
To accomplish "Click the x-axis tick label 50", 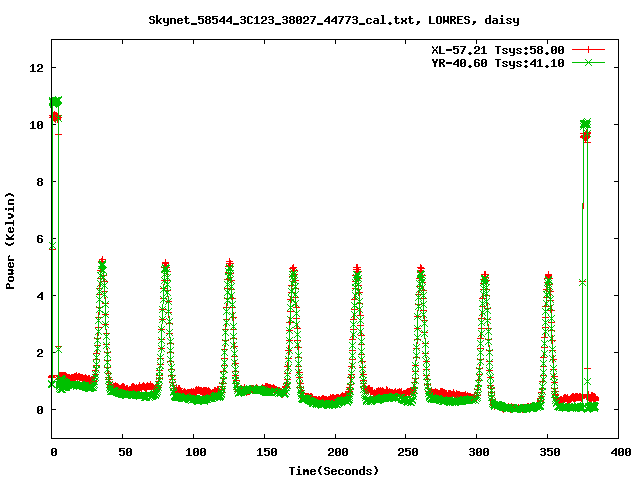I will click(125, 452).
